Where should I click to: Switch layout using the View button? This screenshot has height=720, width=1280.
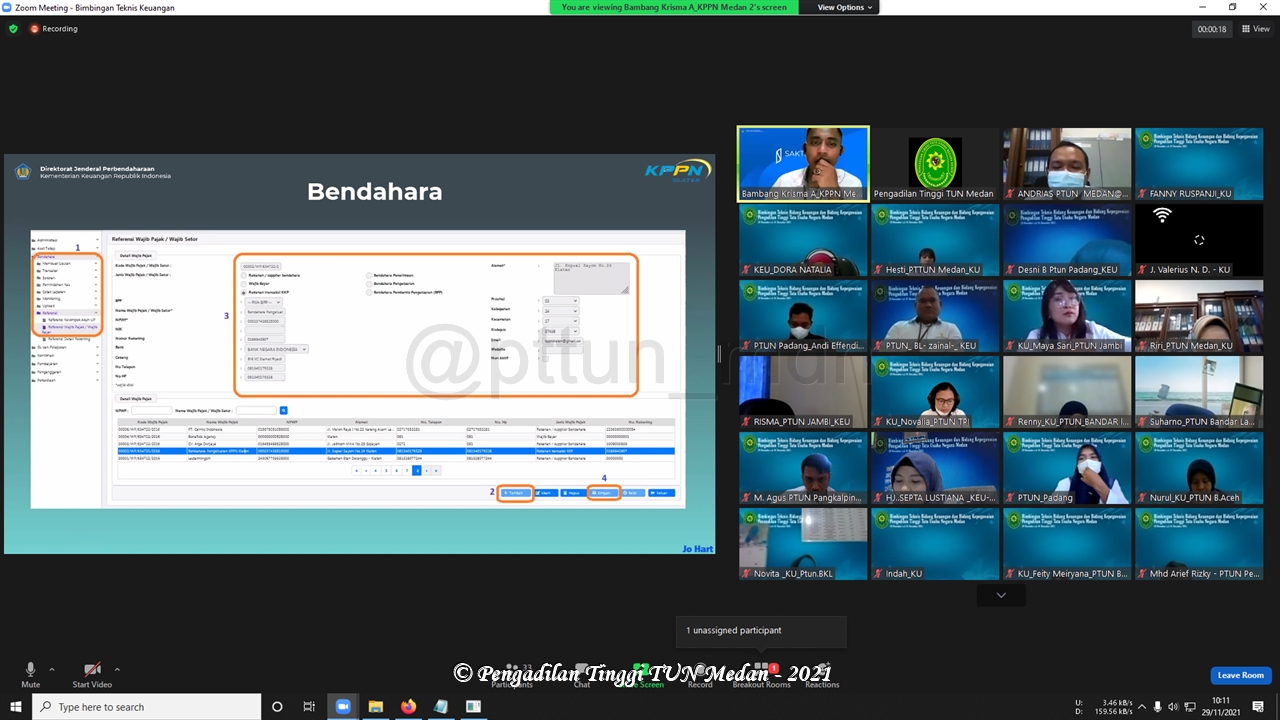(x=1255, y=29)
